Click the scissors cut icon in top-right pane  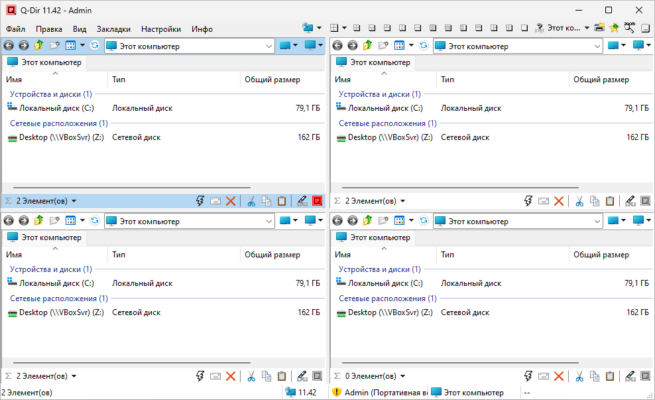(579, 201)
